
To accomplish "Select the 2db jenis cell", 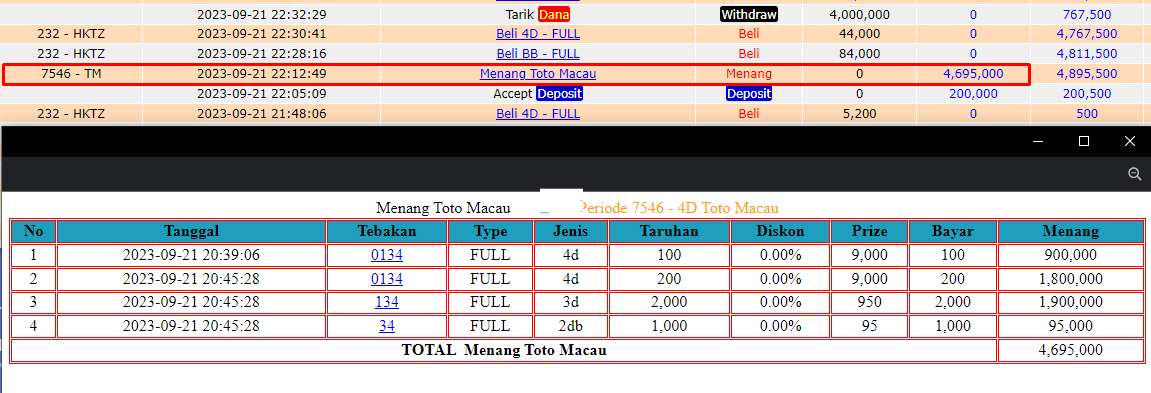I will pyautogui.click(x=570, y=326).
